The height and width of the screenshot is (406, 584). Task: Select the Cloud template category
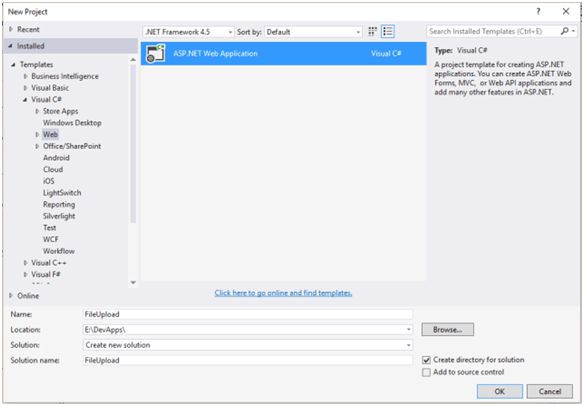[x=53, y=169]
